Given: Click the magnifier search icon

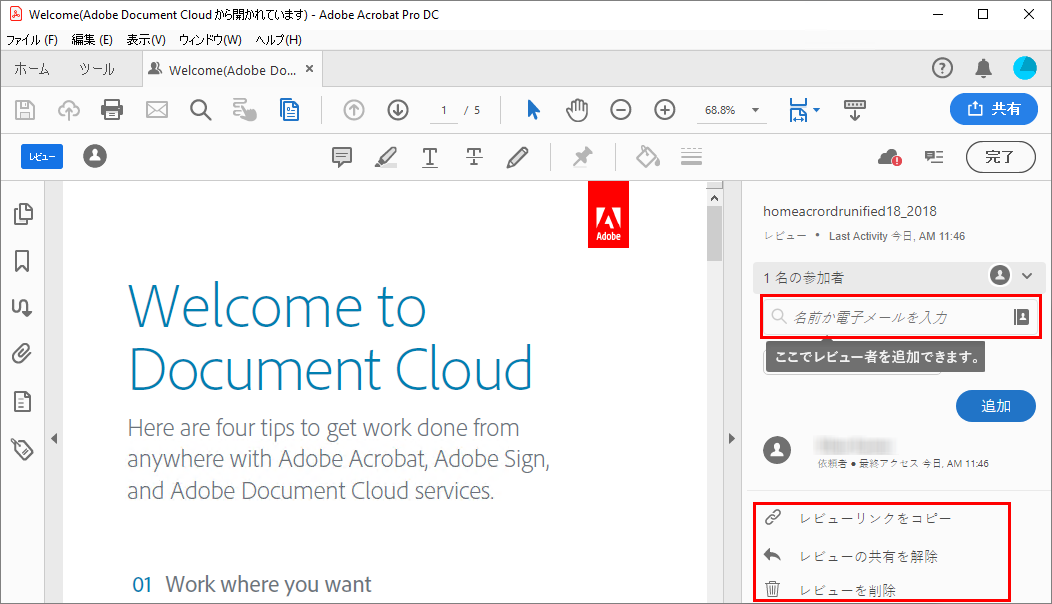Looking at the screenshot, I should point(201,110).
